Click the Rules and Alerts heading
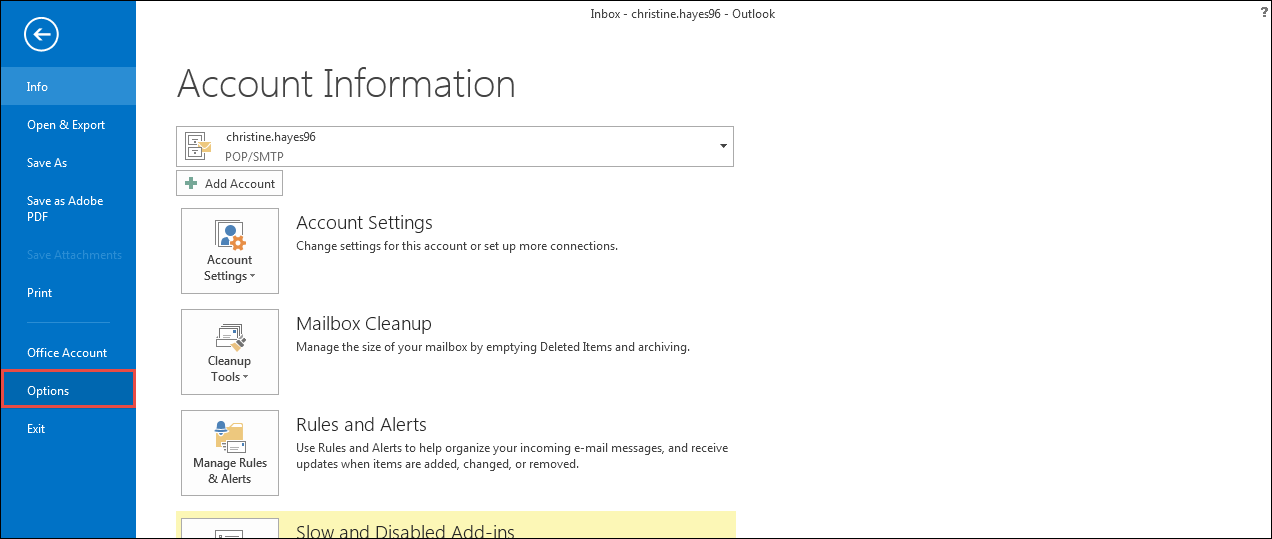Screen dimensions: 1272x539 point(361,425)
